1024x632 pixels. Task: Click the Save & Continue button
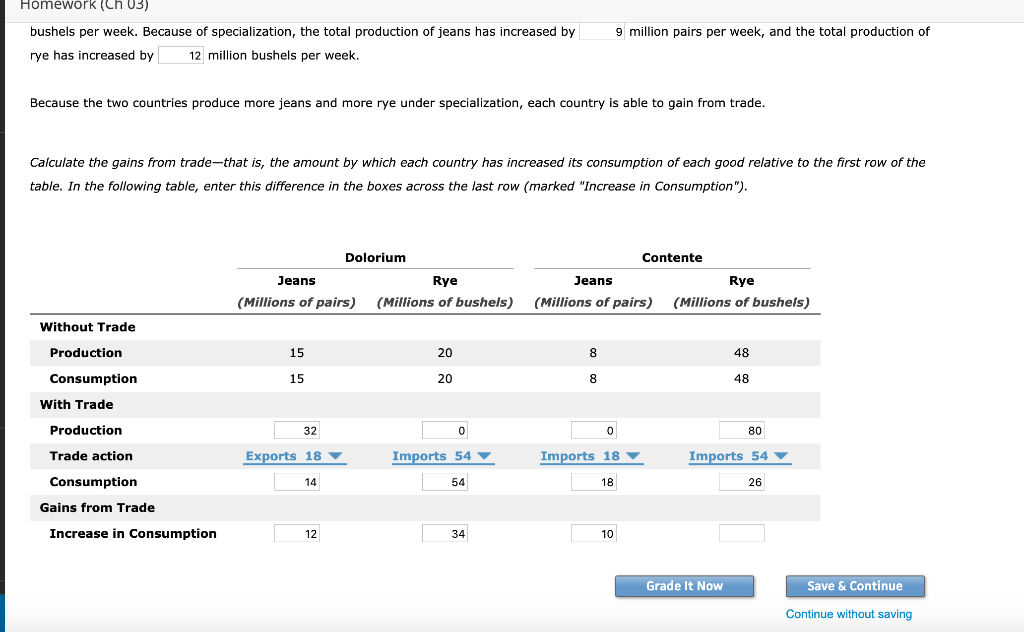pos(855,586)
